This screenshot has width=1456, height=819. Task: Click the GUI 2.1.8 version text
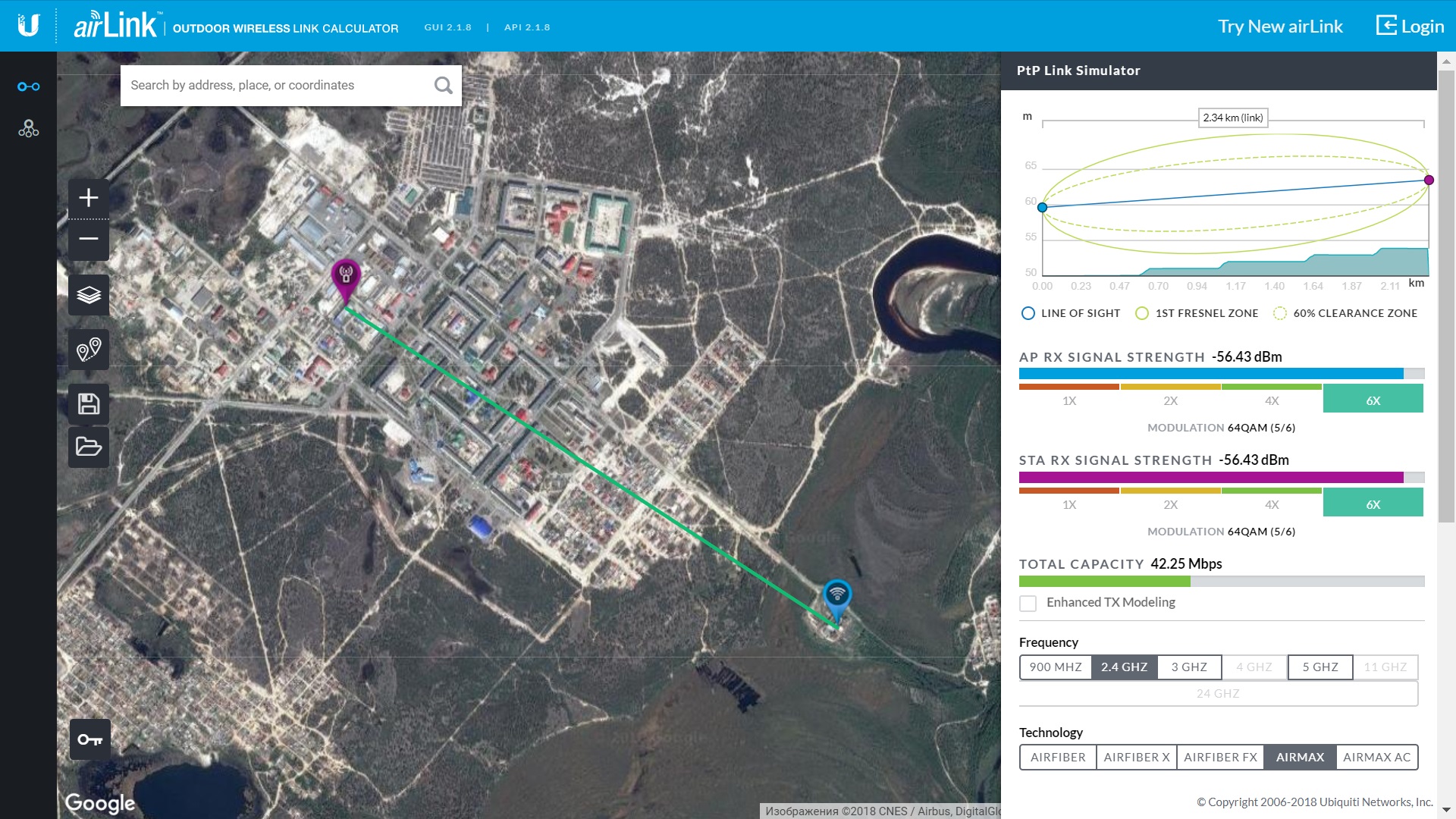(x=447, y=27)
